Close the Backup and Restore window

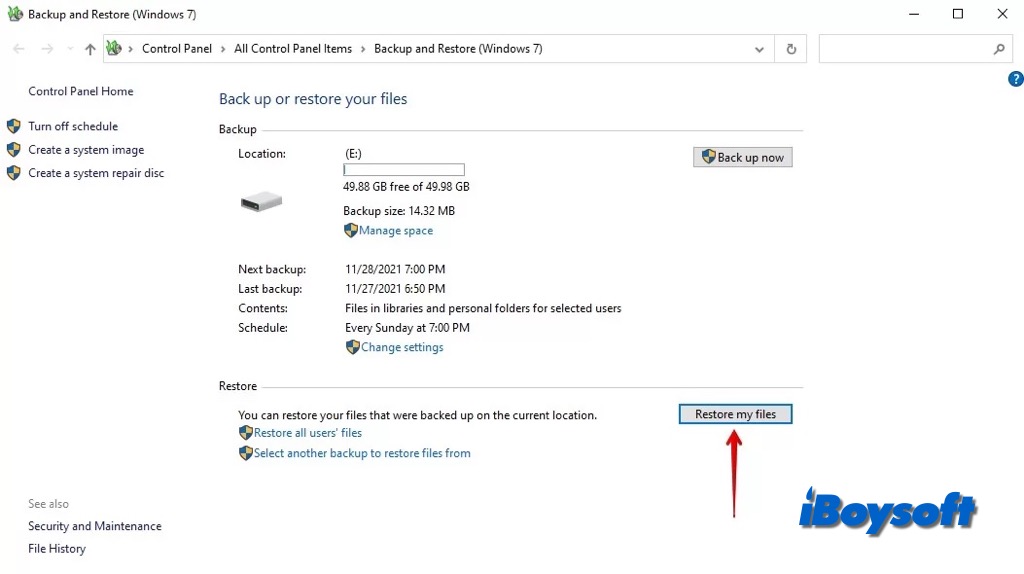click(x=1002, y=14)
